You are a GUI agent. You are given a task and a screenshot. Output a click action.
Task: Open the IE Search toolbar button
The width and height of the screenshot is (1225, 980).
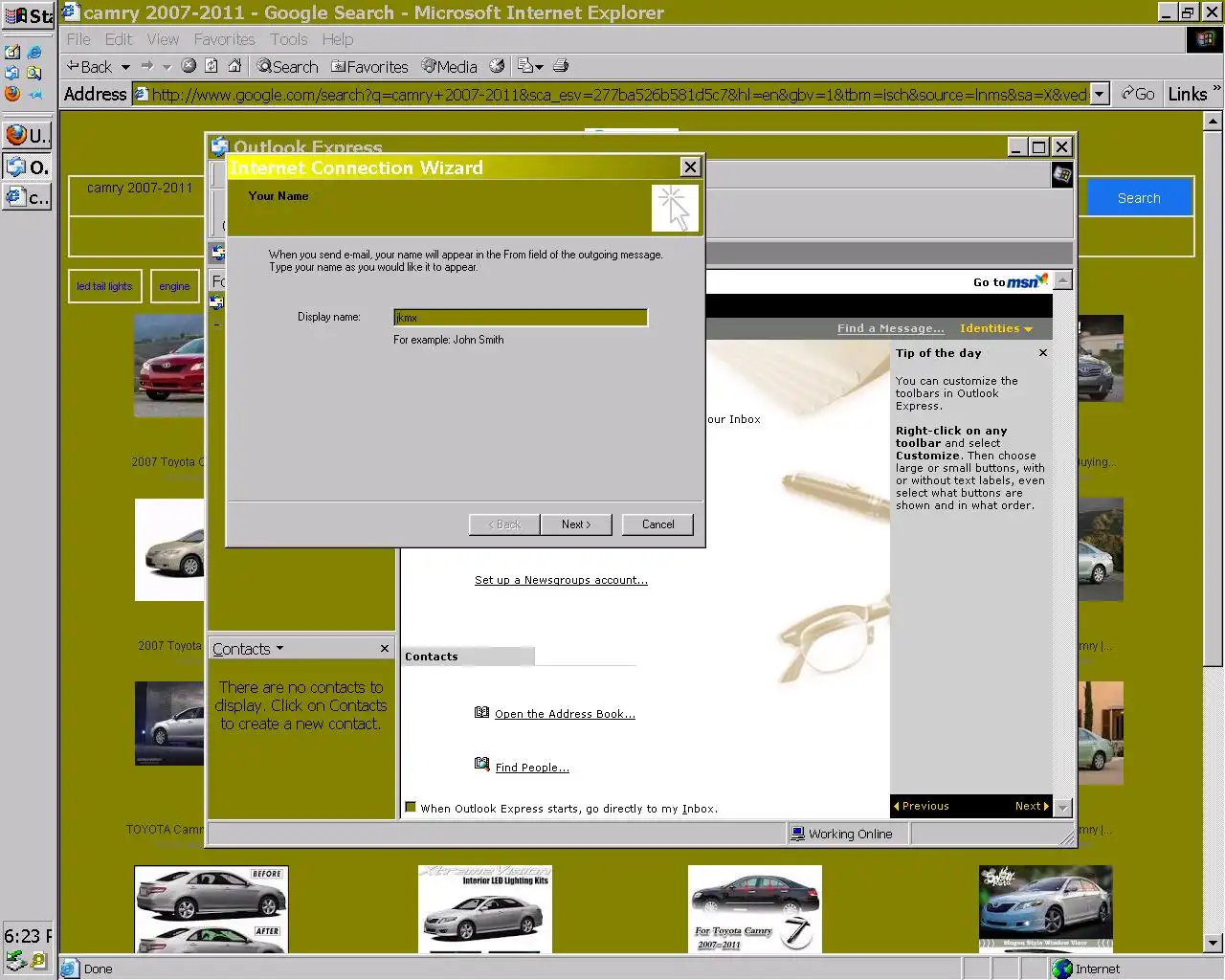point(287,66)
